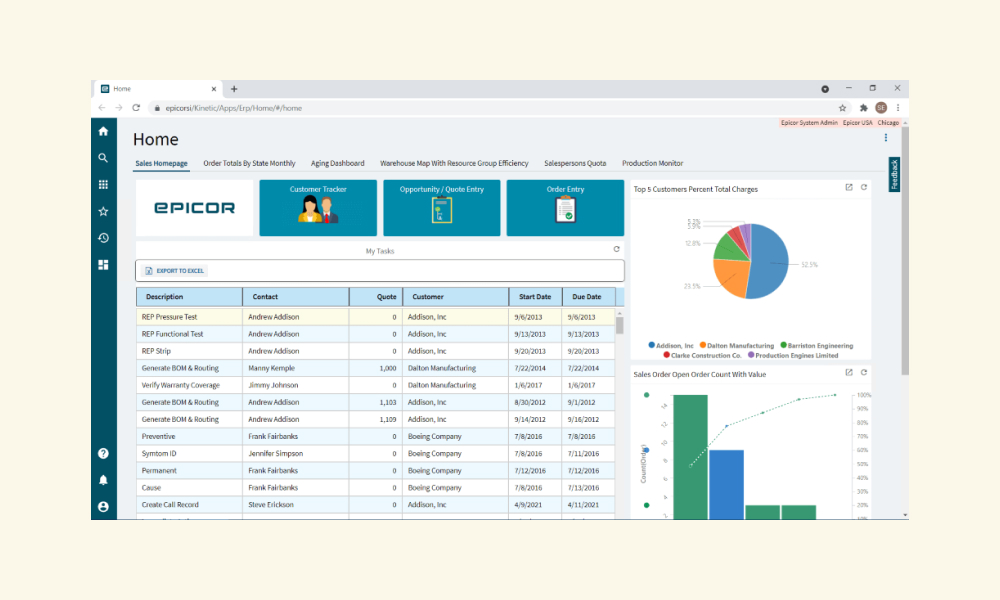1000x600 pixels.
Task: Switch to Order Totals By State Monthly tab
Action: tap(249, 163)
